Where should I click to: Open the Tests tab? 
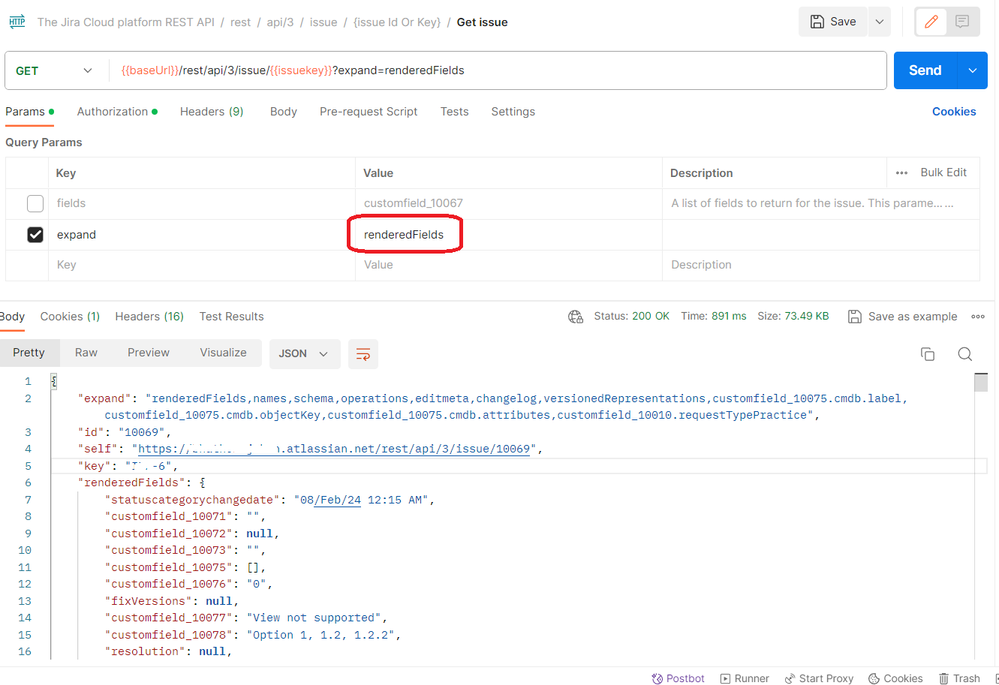click(x=454, y=112)
